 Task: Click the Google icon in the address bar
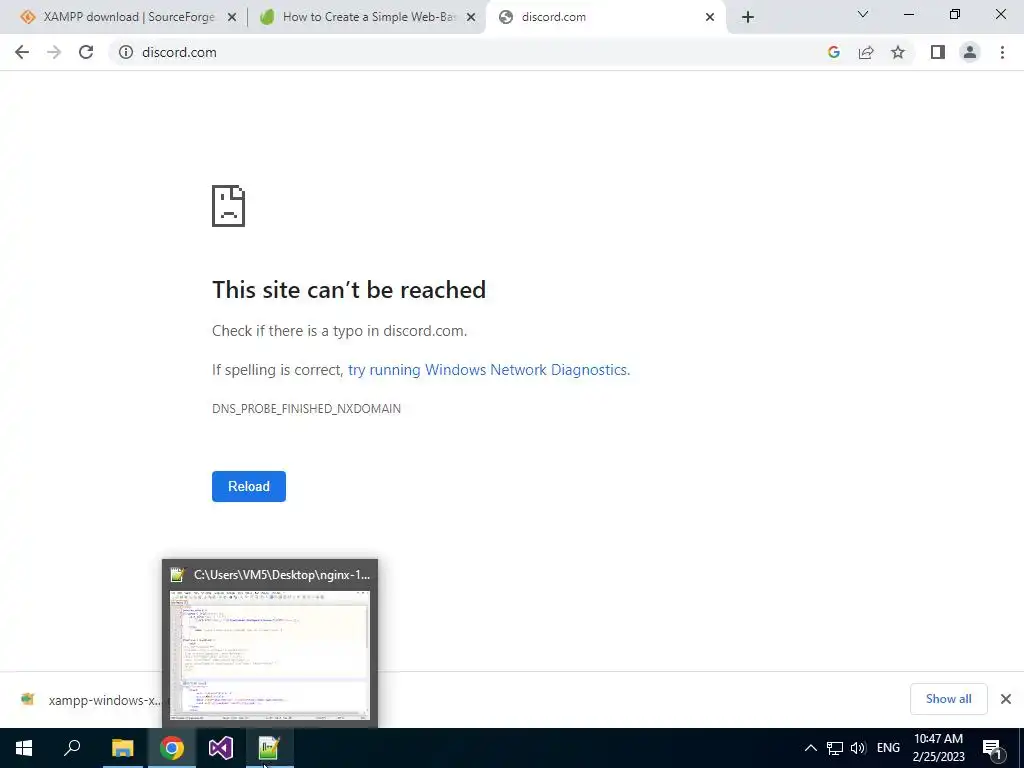click(x=833, y=52)
